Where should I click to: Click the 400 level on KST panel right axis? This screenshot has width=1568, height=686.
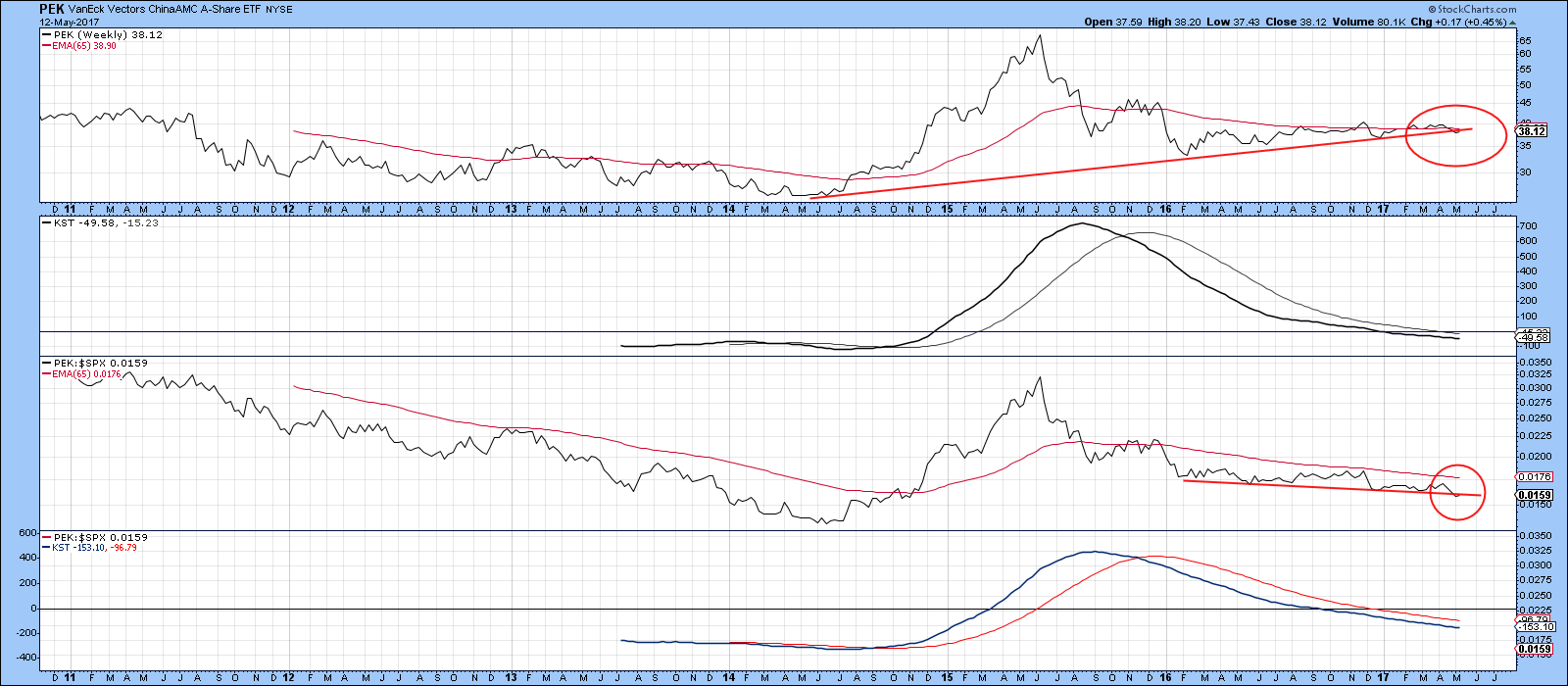pos(1529,271)
